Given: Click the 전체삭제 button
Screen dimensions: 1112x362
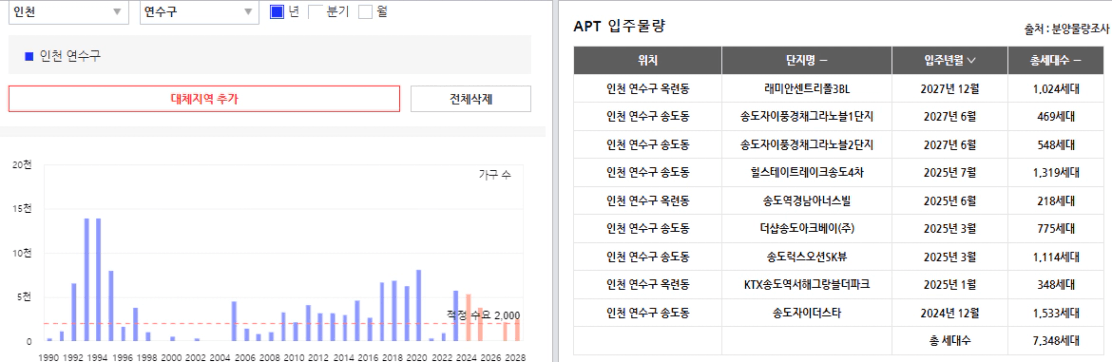Looking at the screenshot, I should 470,99.
